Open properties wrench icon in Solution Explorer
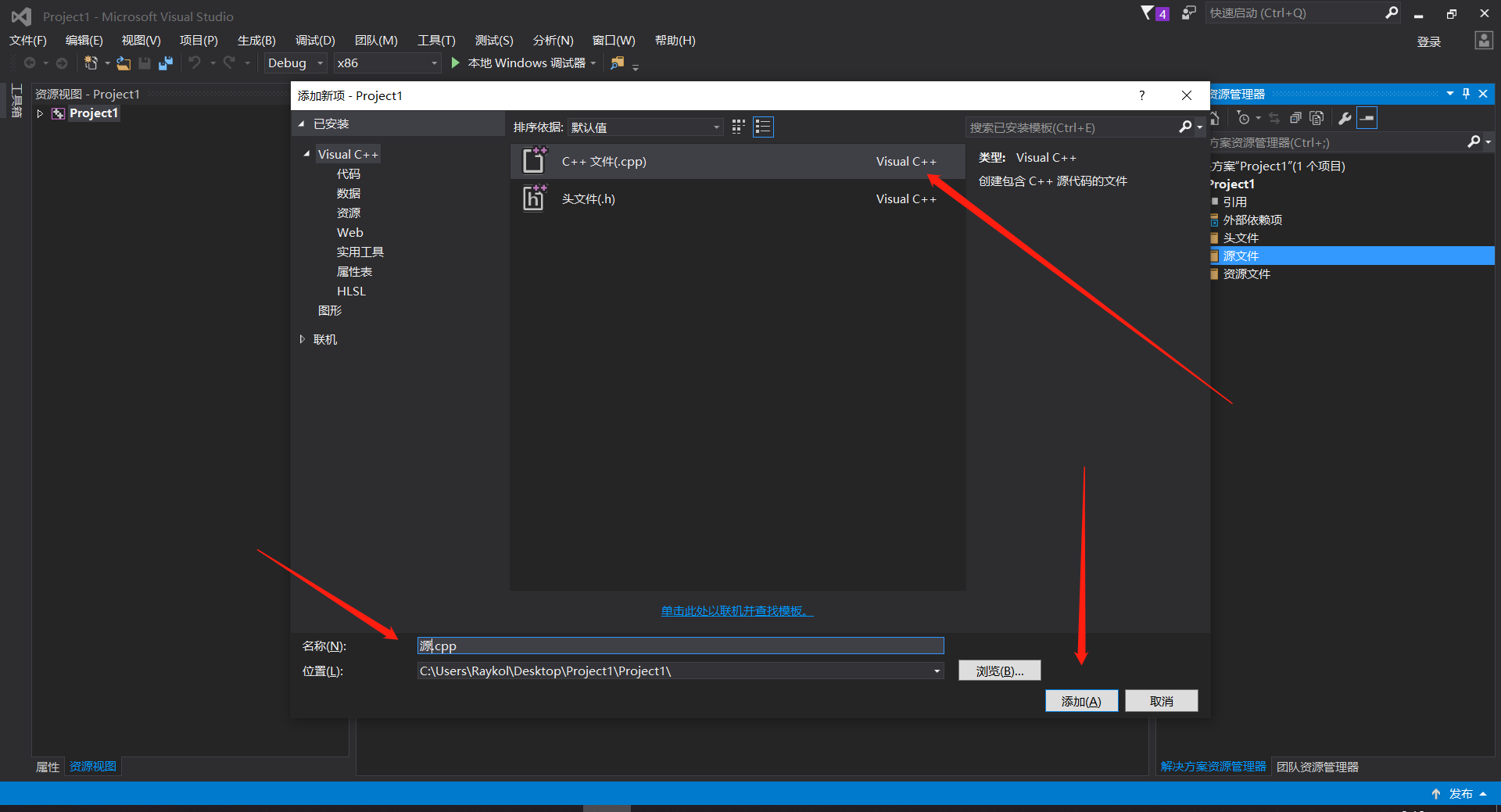The height and width of the screenshot is (812, 1501). coord(1345,118)
